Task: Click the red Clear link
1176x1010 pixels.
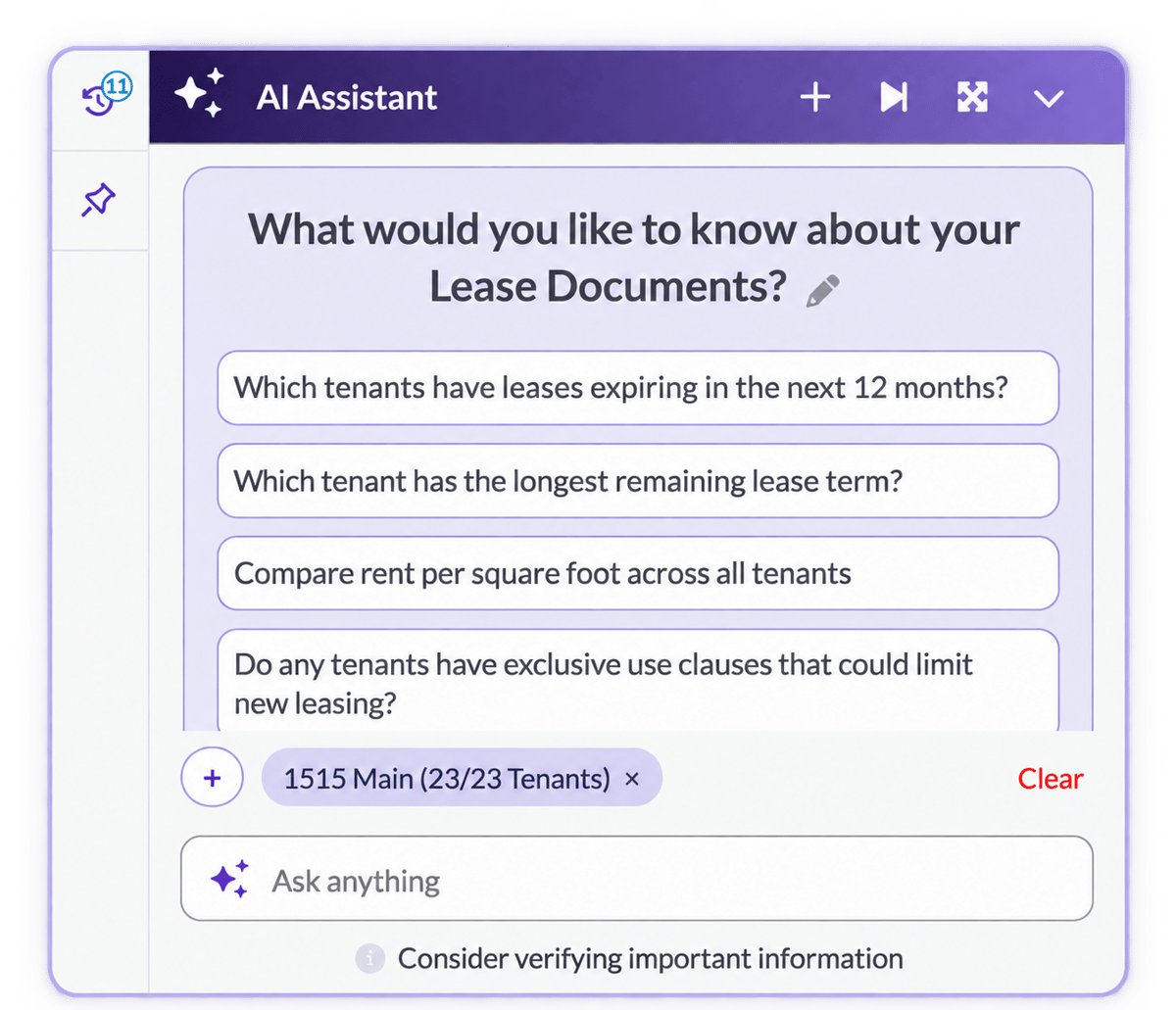Action: click(x=1051, y=779)
